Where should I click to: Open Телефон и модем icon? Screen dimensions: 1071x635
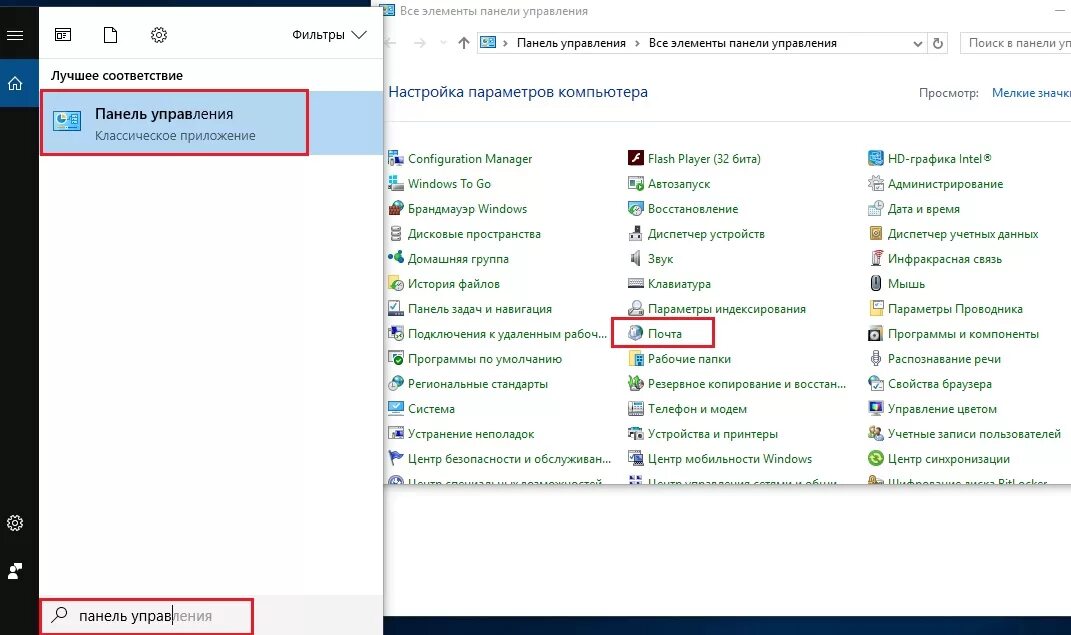point(635,408)
